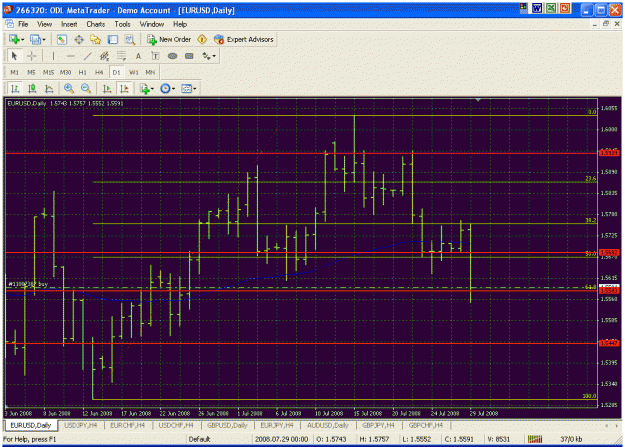The width and height of the screenshot is (625, 447).
Task: Open the Window menu
Action: (151, 24)
